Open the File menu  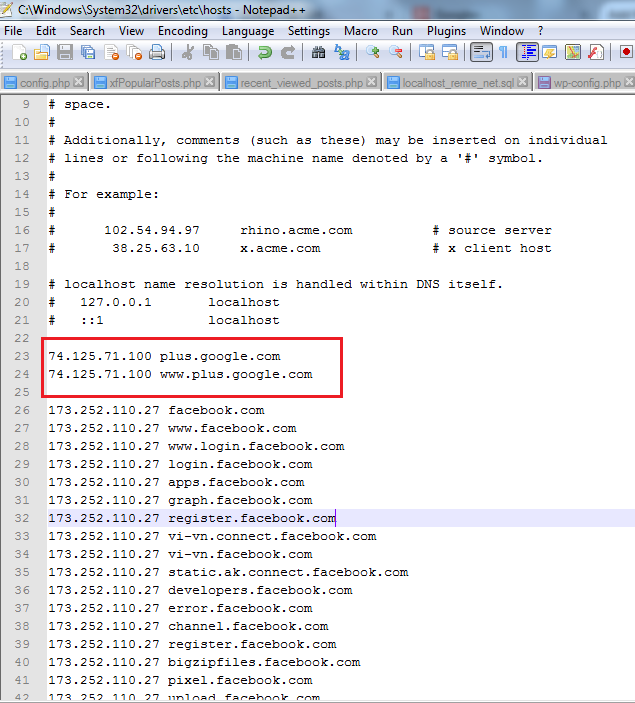[13, 31]
